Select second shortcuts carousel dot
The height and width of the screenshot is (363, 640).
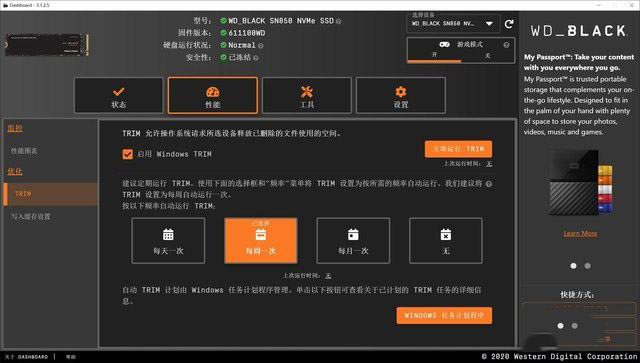575,326
